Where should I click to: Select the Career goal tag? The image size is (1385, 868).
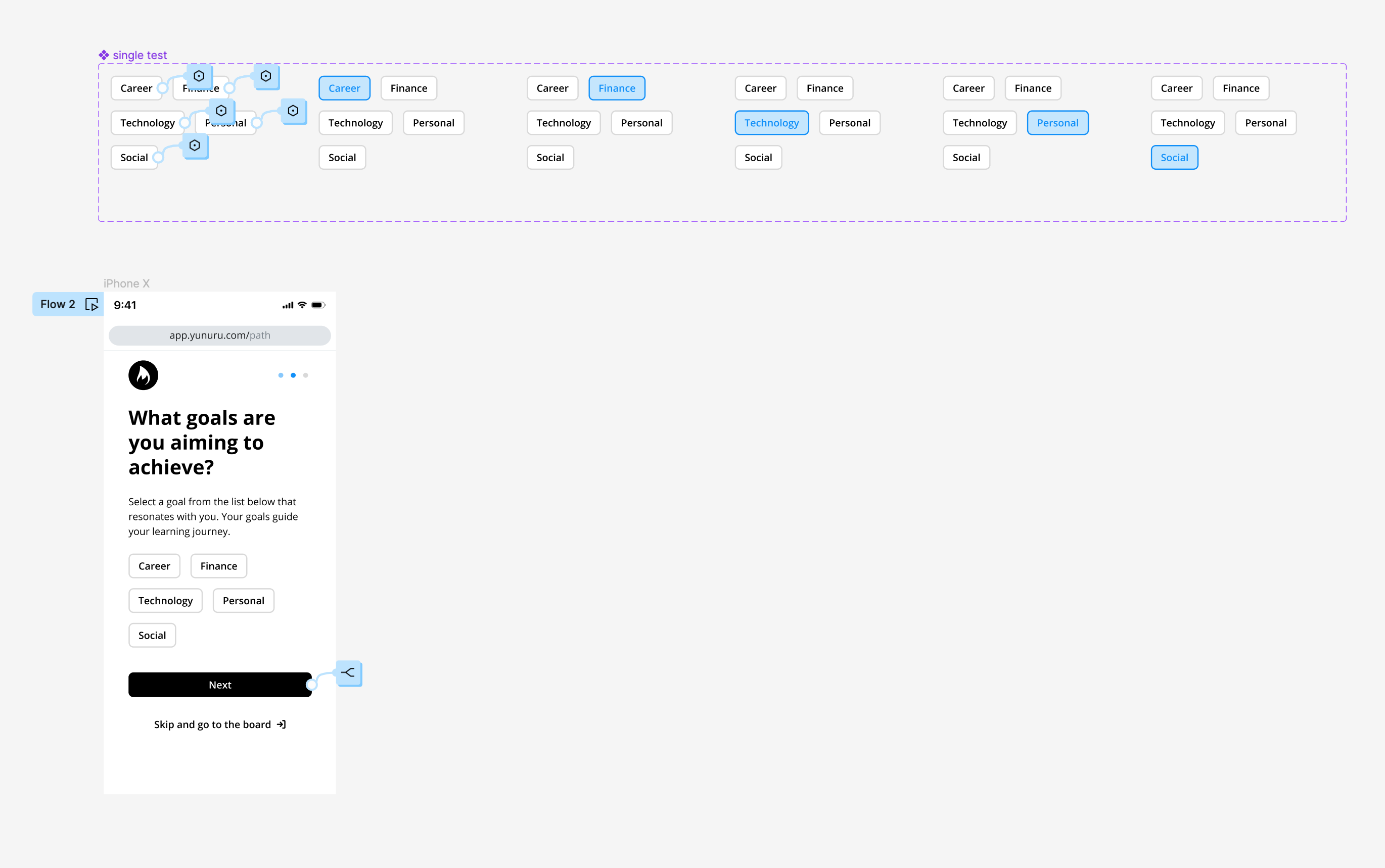click(154, 565)
